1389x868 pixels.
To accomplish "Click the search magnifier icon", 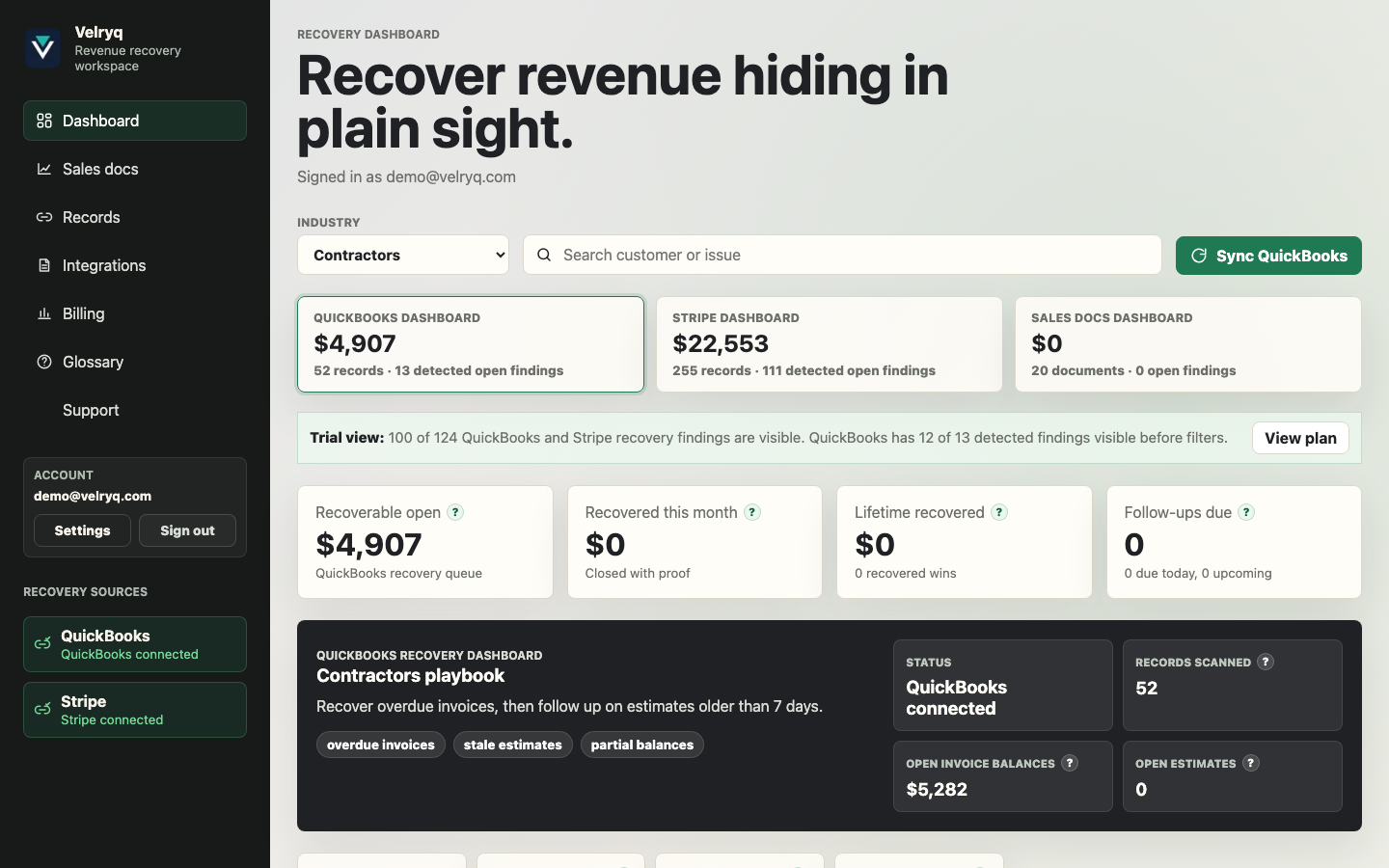I will point(544,255).
